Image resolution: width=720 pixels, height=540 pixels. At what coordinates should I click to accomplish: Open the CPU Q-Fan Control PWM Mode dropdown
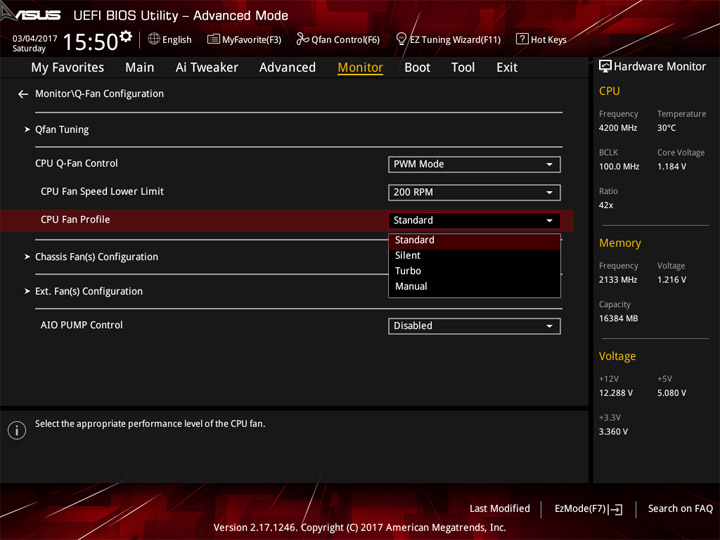(x=474, y=164)
